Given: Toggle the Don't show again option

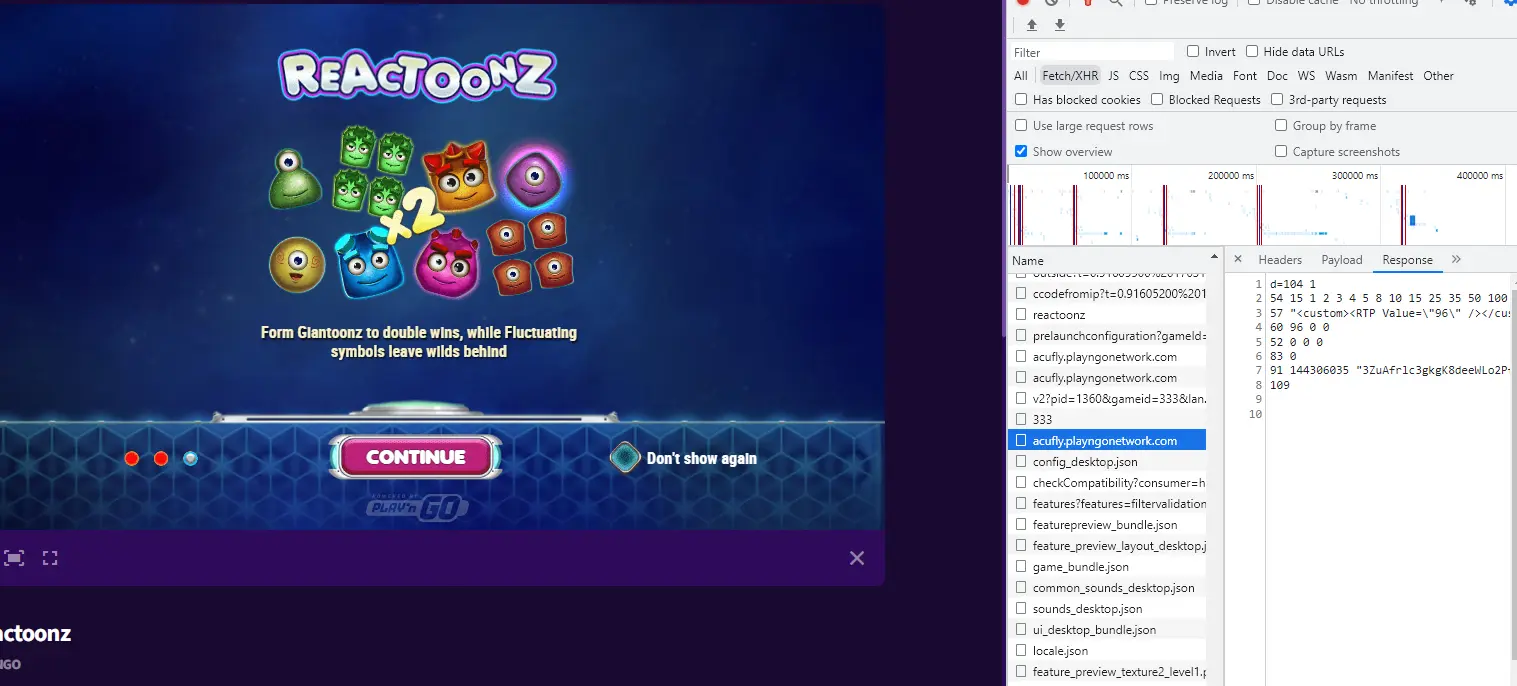Looking at the screenshot, I should 625,458.
